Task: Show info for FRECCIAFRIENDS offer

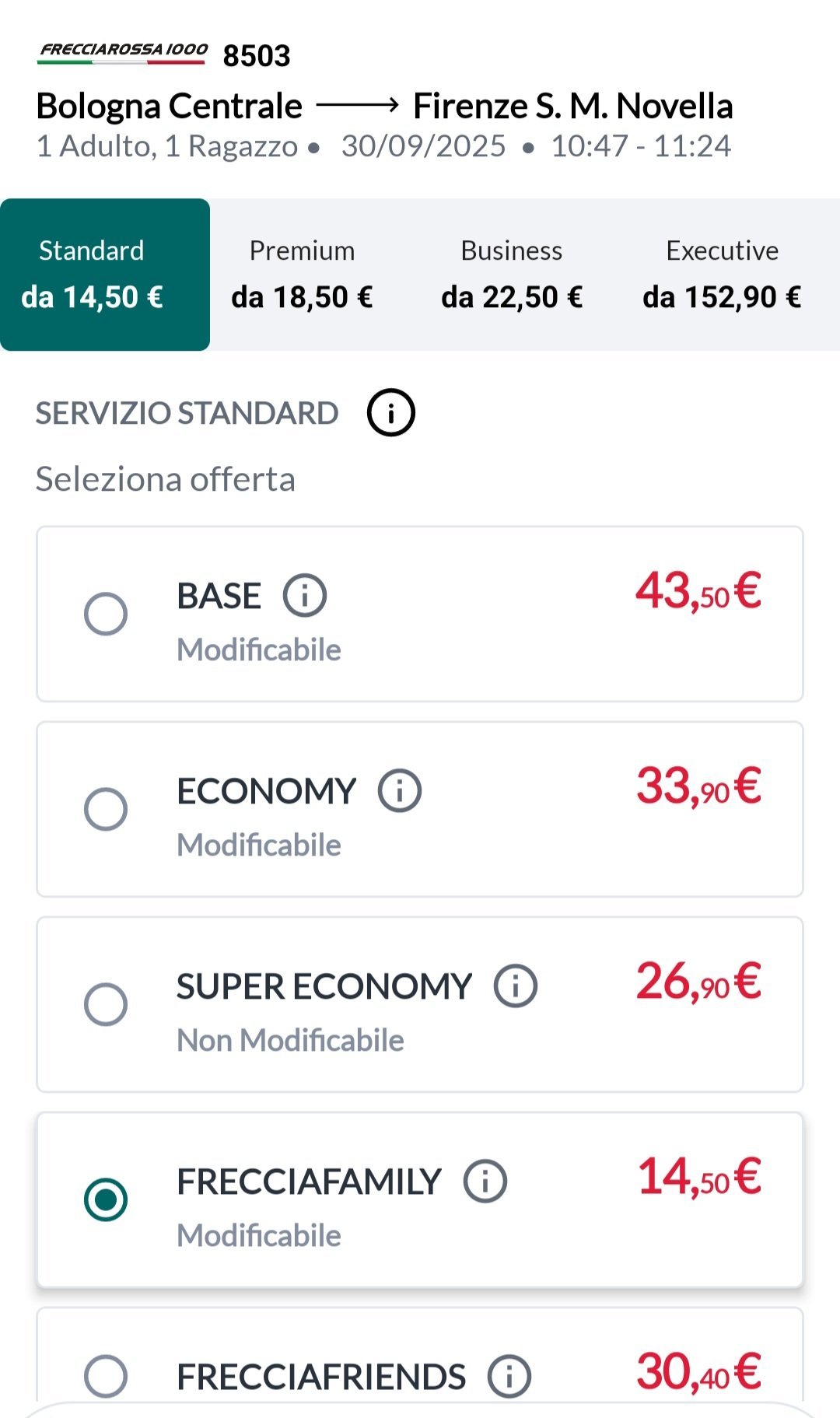Action: [x=509, y=1376]
